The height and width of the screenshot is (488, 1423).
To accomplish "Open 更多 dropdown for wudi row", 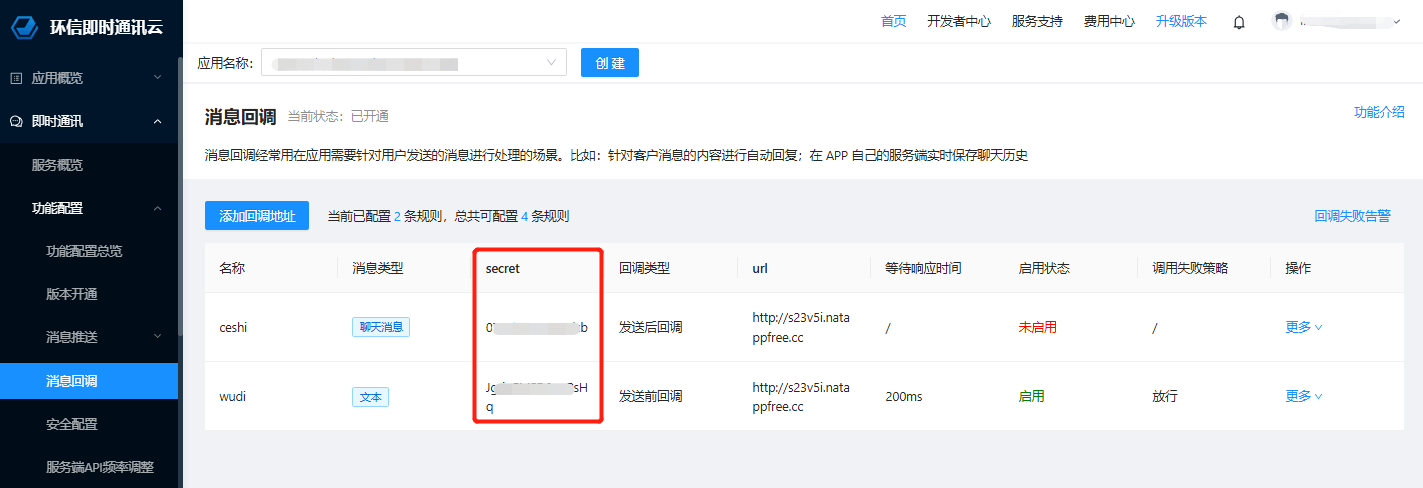I will pos(1303,396).
